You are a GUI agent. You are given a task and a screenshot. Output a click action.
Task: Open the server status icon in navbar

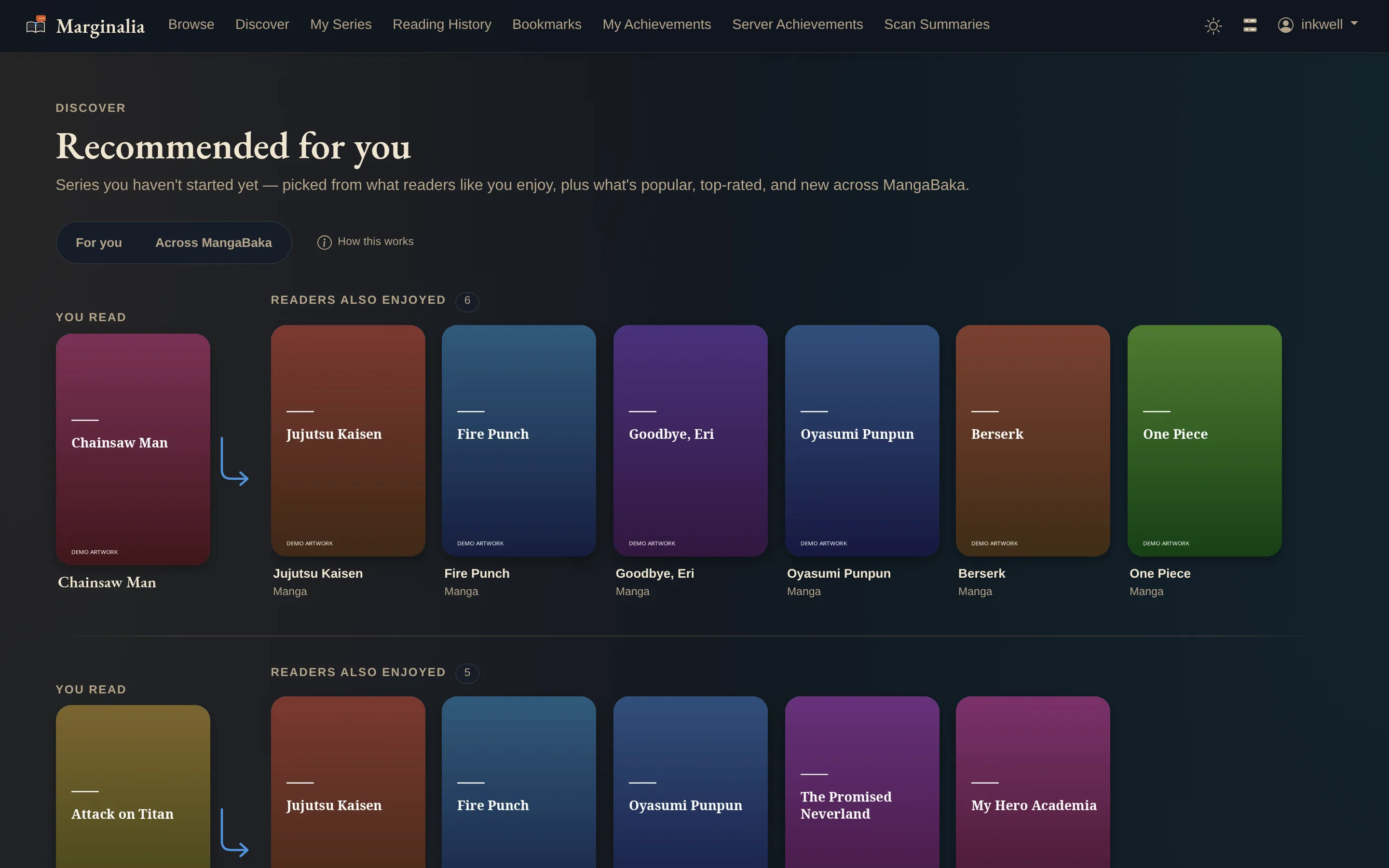(1250, 25)
